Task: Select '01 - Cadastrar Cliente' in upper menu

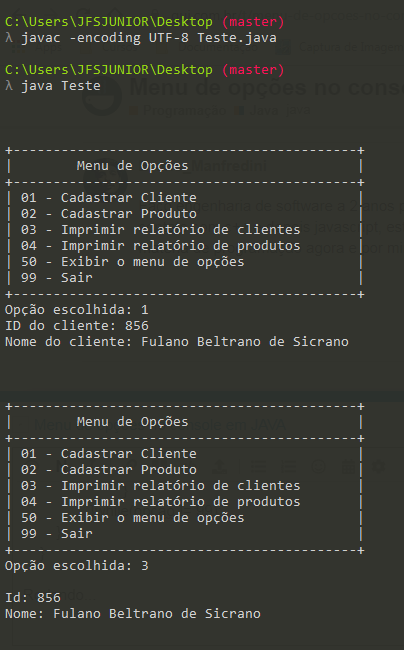Action: (x=109, y=198)
